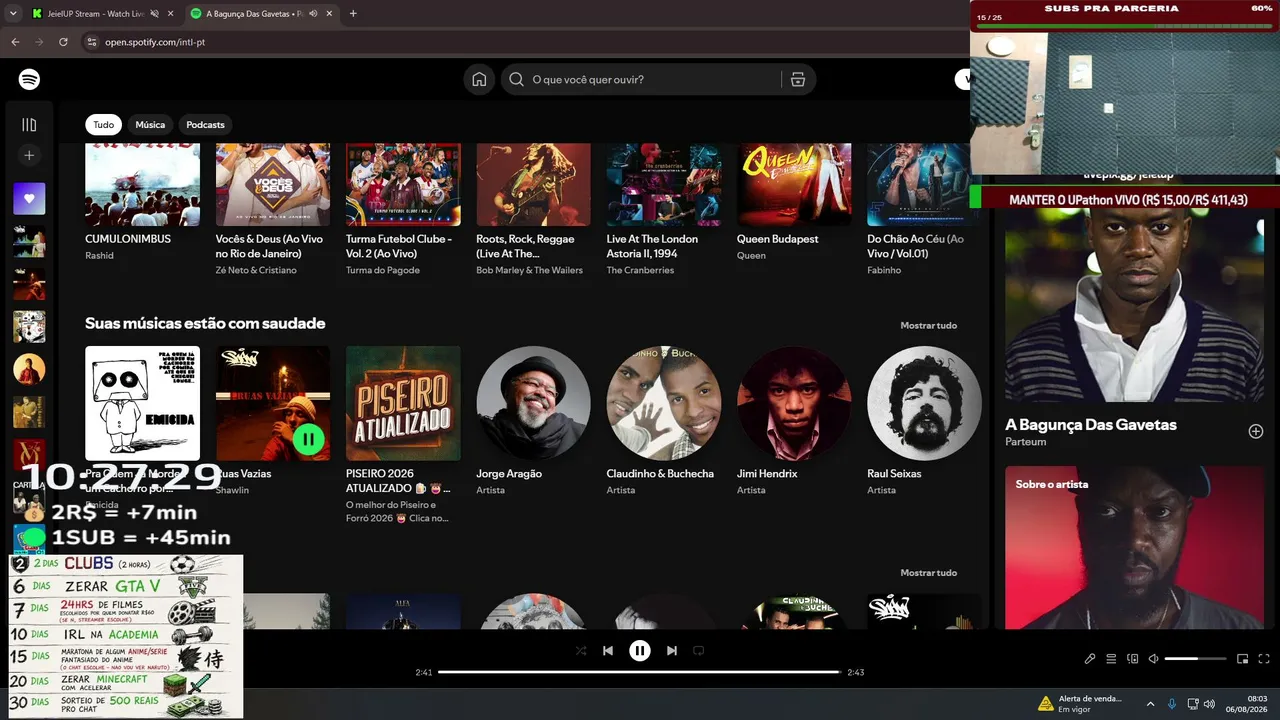Open a new browser tab
The height and width of the screenshot is (720, 1280).
point(353,14)
